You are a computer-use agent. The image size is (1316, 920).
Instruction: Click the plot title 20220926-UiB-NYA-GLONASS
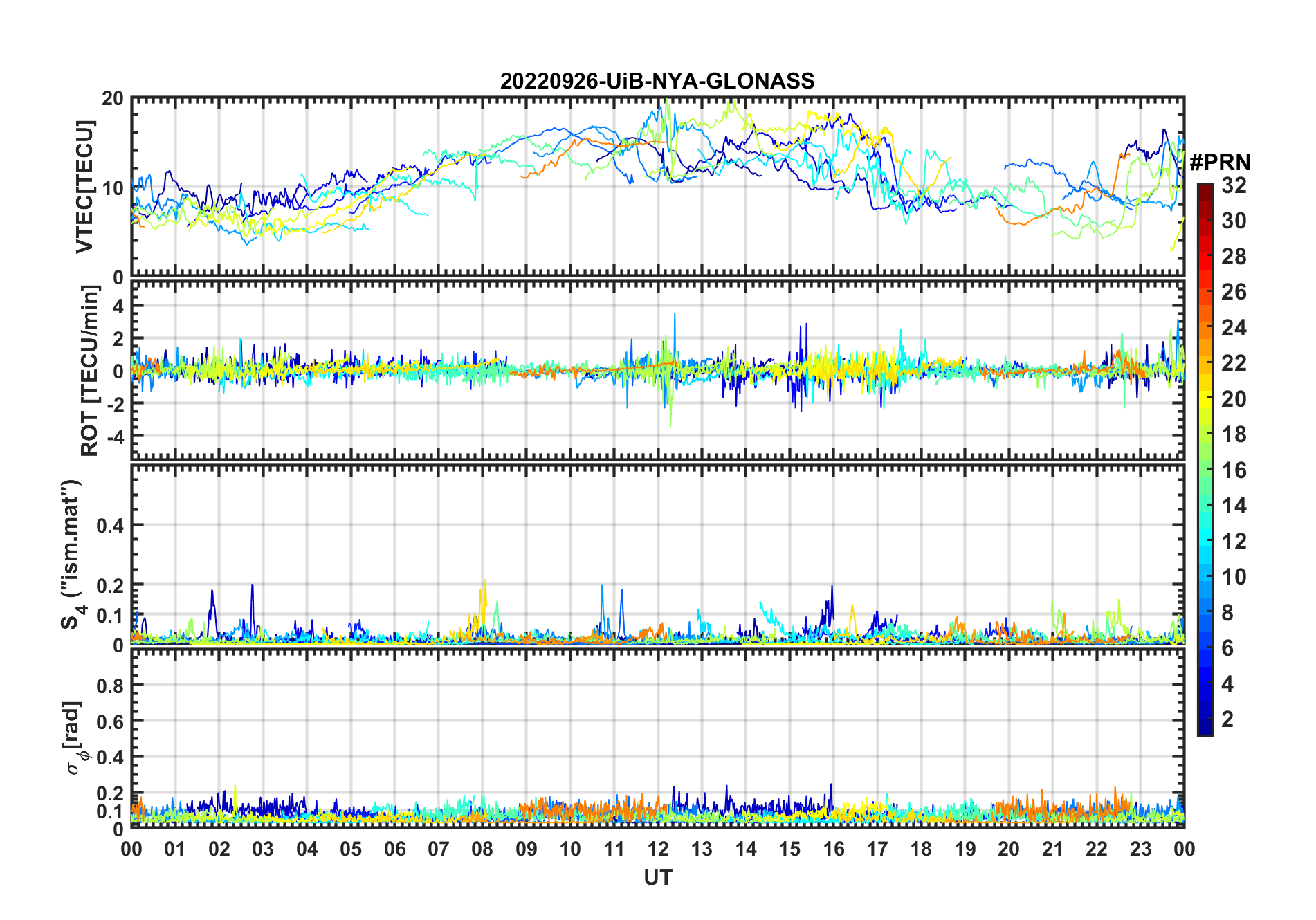(657, 81)
